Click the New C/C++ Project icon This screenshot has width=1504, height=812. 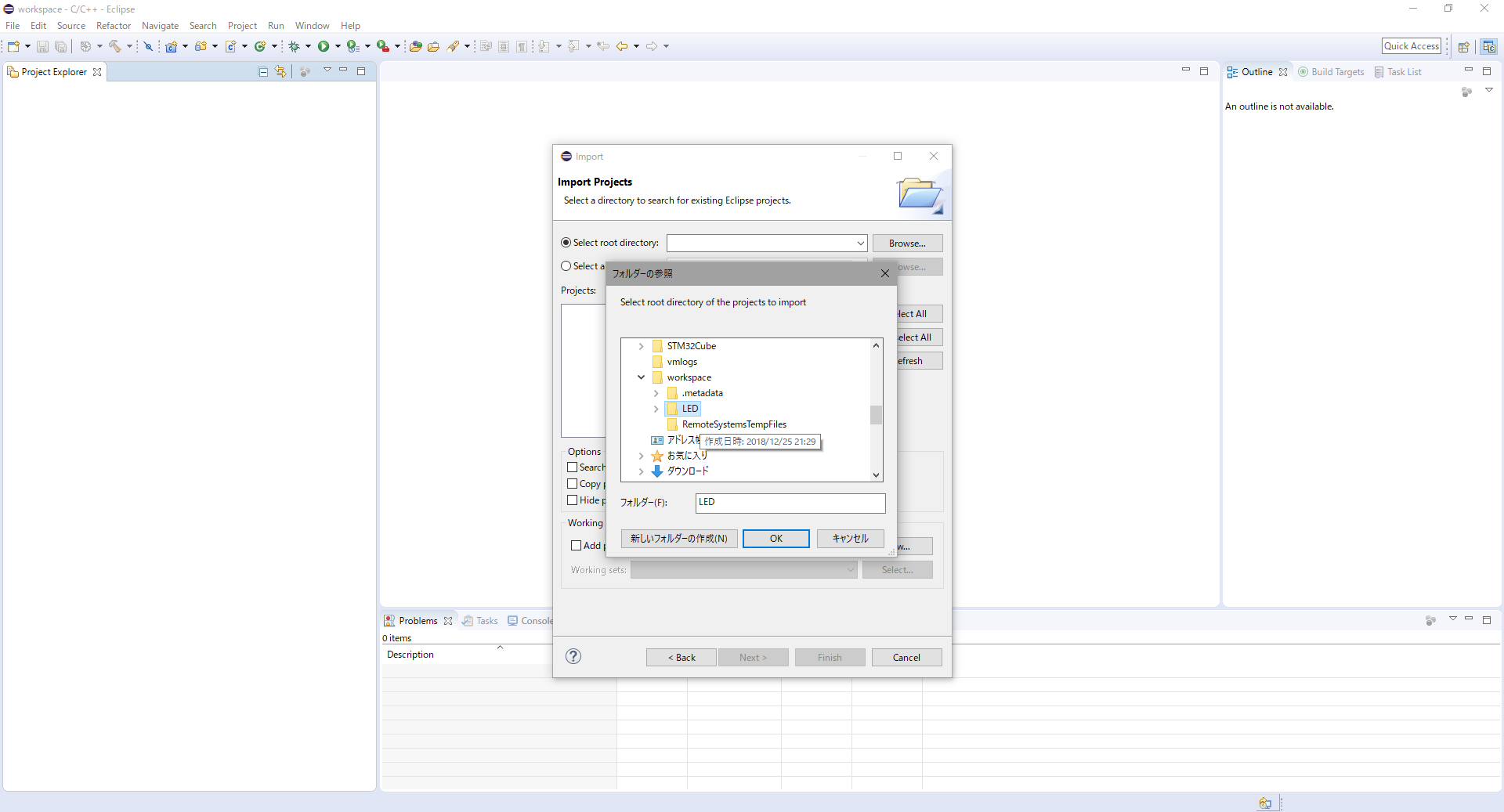coord(171,46)
